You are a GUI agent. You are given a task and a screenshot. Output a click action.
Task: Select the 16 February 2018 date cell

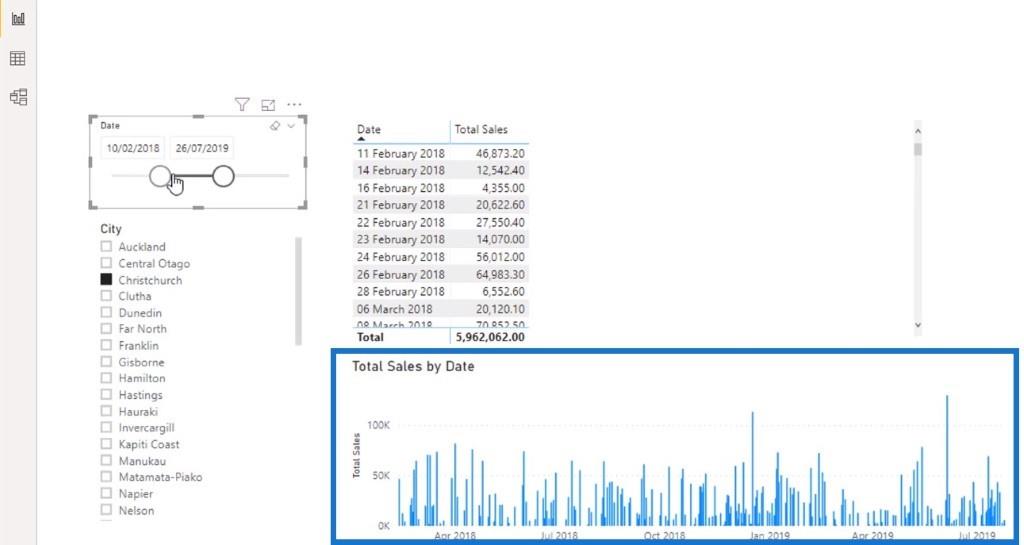(x=400, y=188)
